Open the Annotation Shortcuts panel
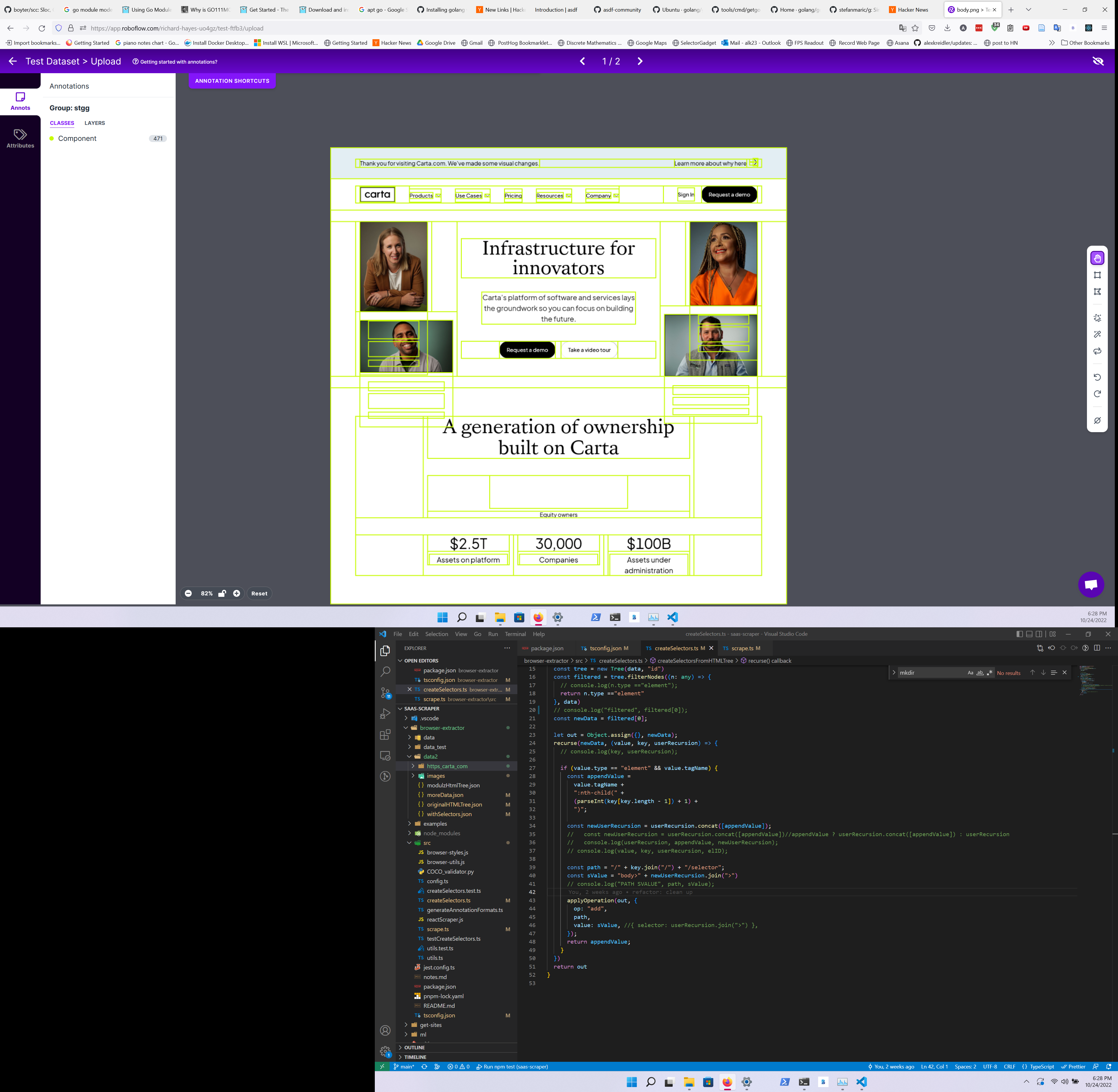The width and height of the screenshot is (1118, 1092). 232,81
